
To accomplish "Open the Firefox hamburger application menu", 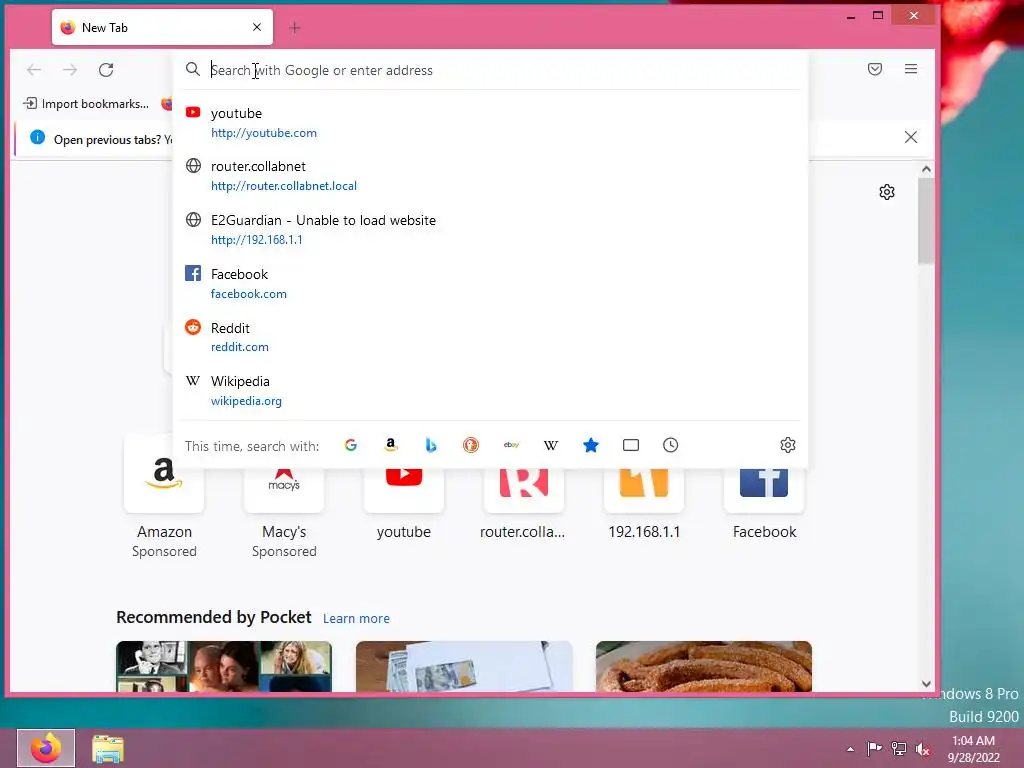I will (911, 69).
